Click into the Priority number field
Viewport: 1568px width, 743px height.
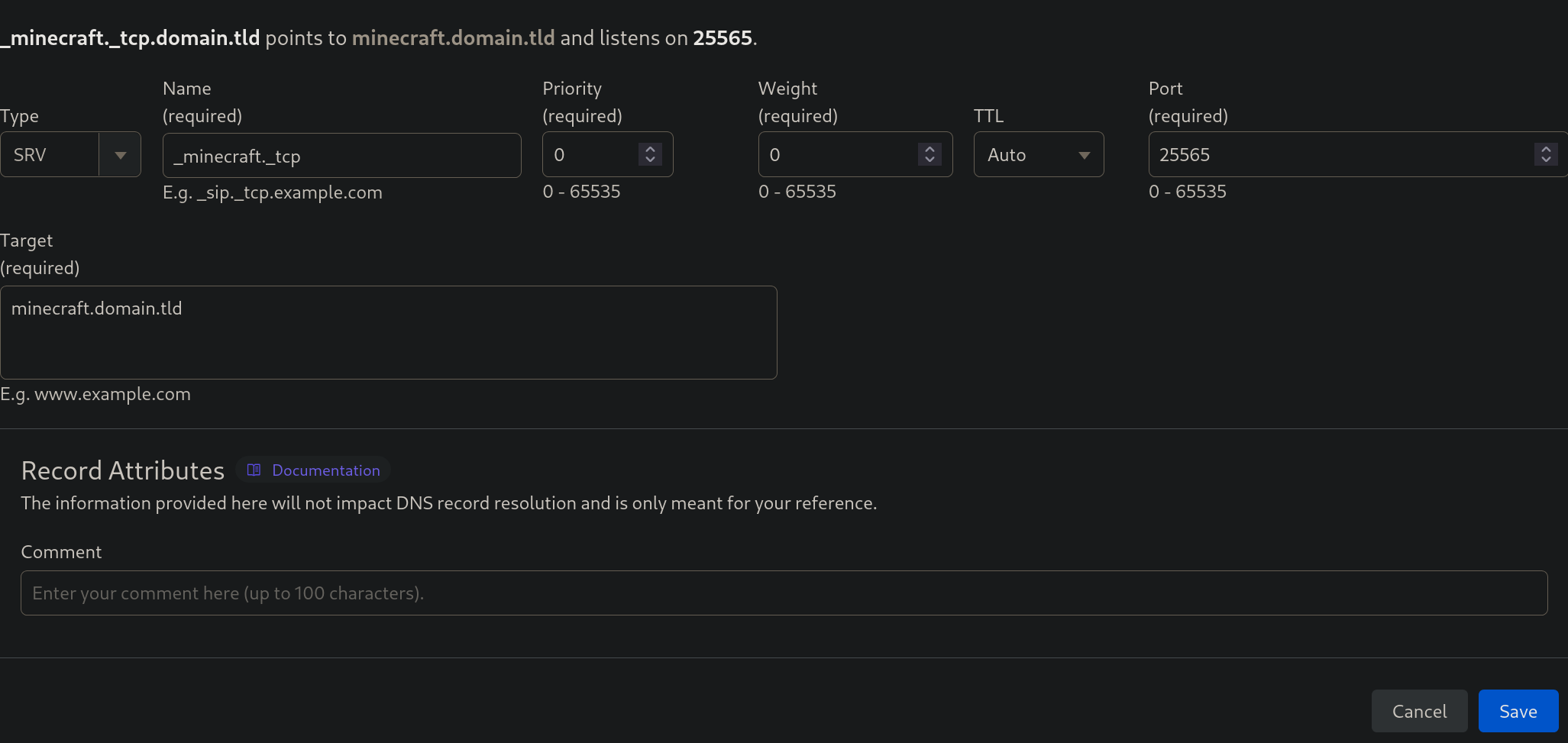[607, 154]
